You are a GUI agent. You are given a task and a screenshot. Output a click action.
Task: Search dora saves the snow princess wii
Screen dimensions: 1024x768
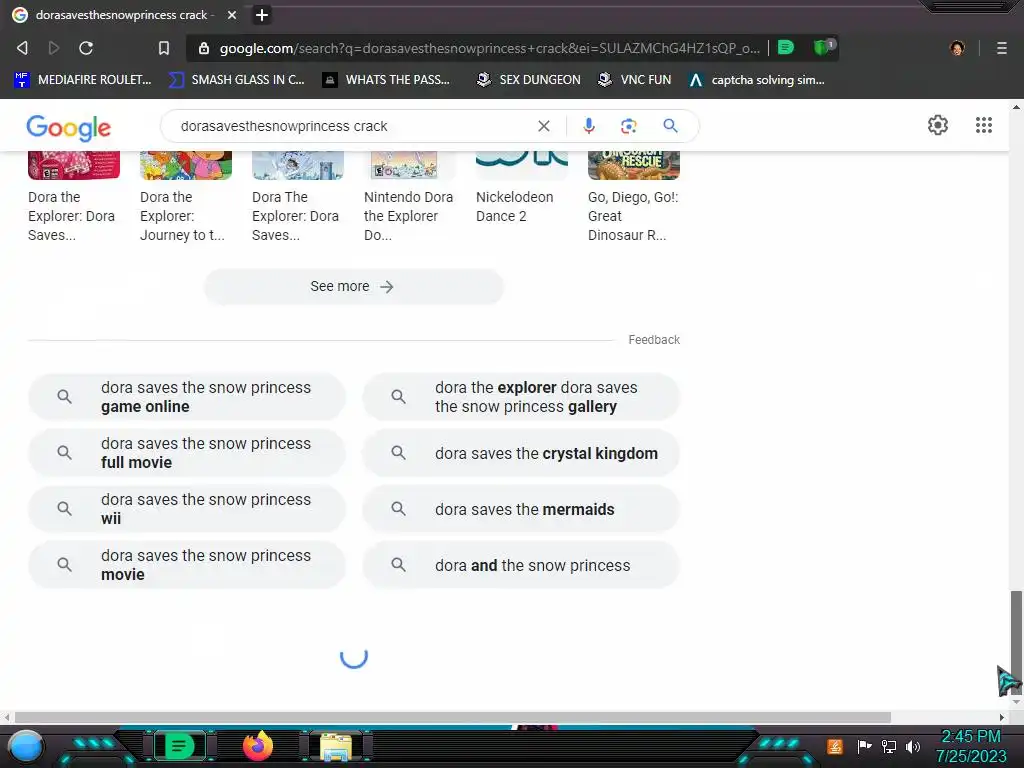click(x=187, y=509)
